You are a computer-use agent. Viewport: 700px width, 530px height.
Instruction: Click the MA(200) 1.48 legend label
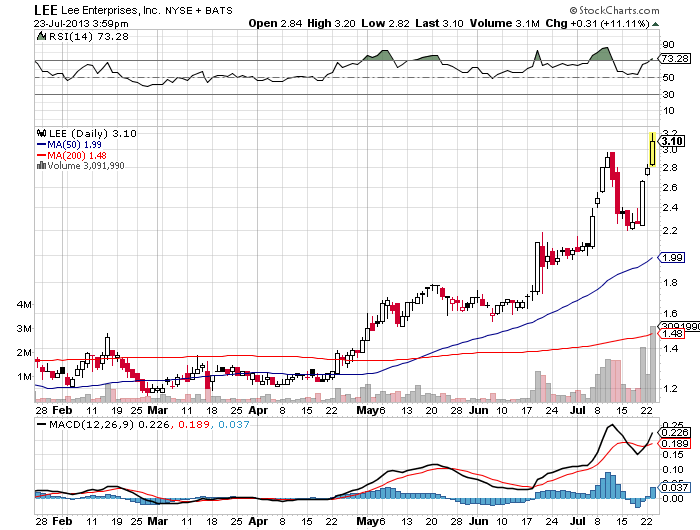(77, 155)
